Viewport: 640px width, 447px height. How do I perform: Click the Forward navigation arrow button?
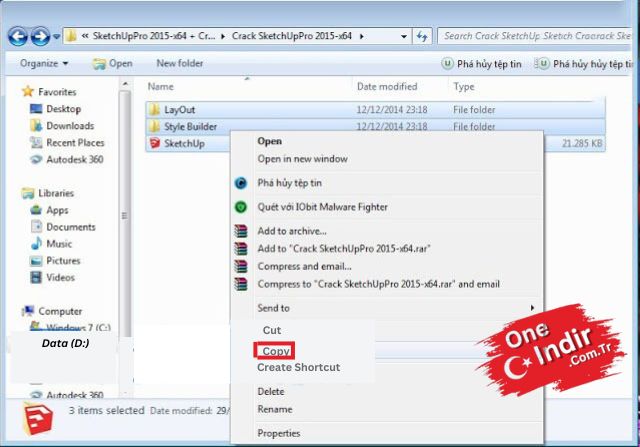point(40,37)
